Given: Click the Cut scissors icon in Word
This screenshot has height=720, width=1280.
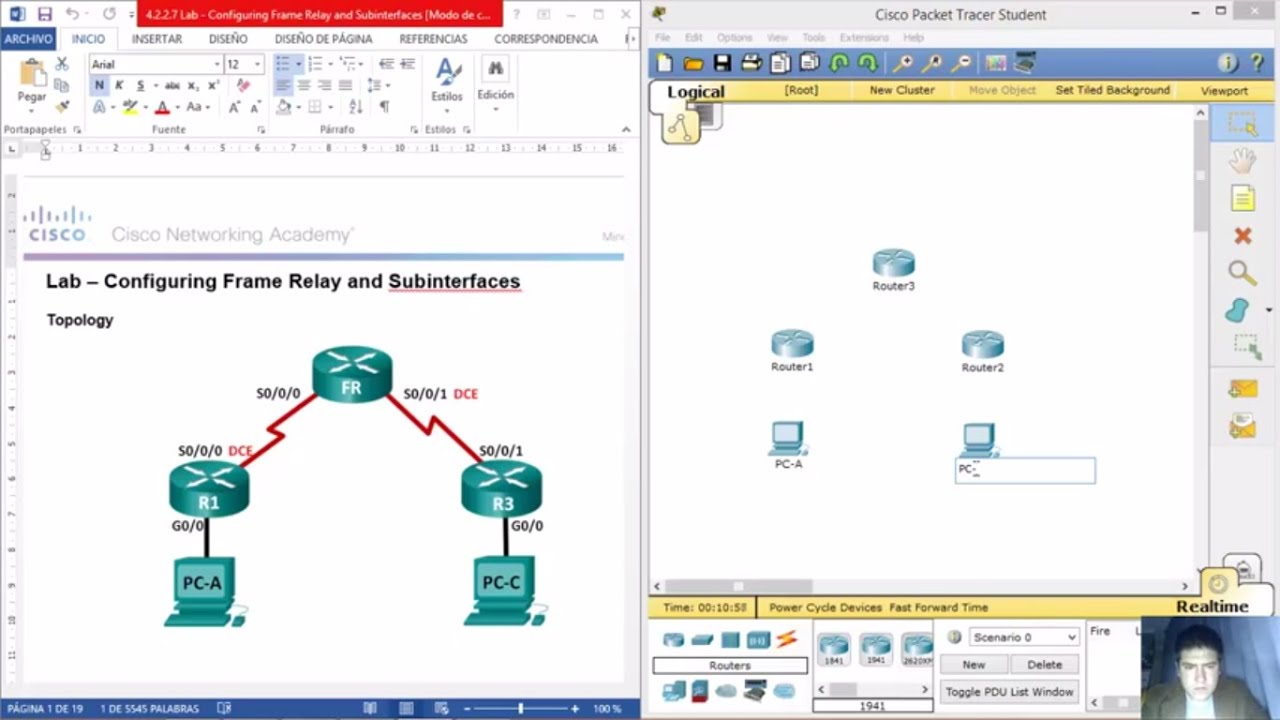Looking at the screenshot, I should (62, 63).
